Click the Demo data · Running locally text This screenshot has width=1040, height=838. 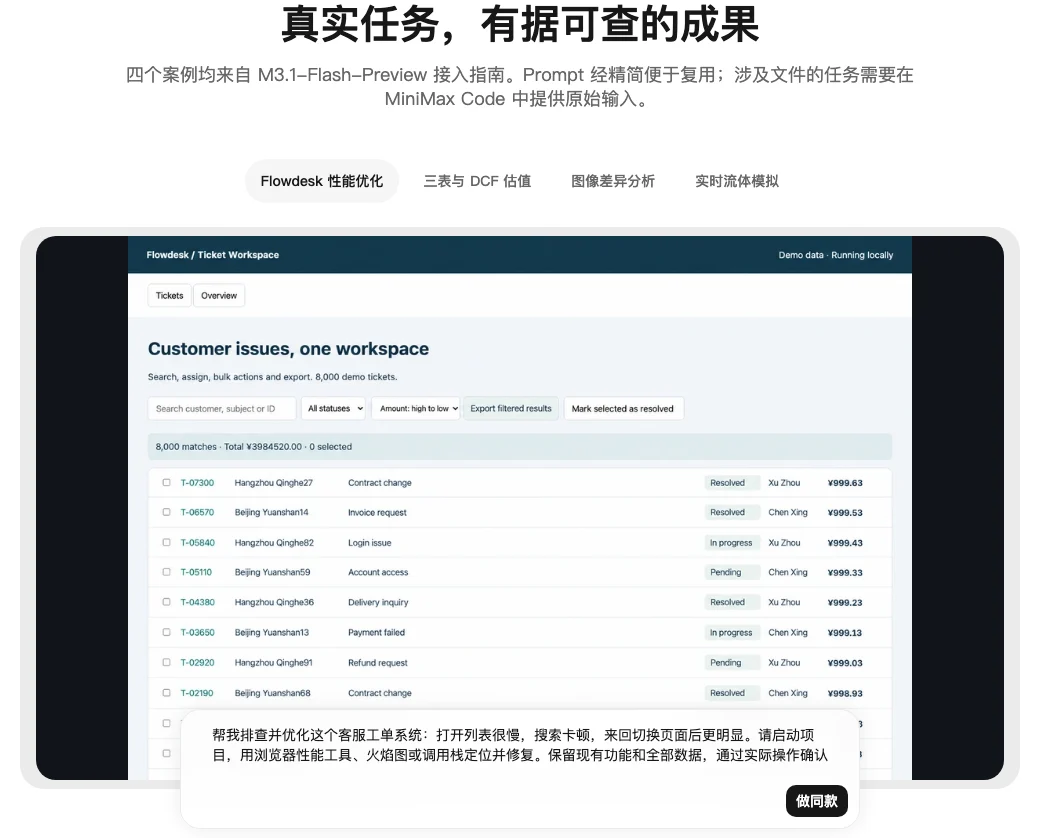(x=836, y=255)
